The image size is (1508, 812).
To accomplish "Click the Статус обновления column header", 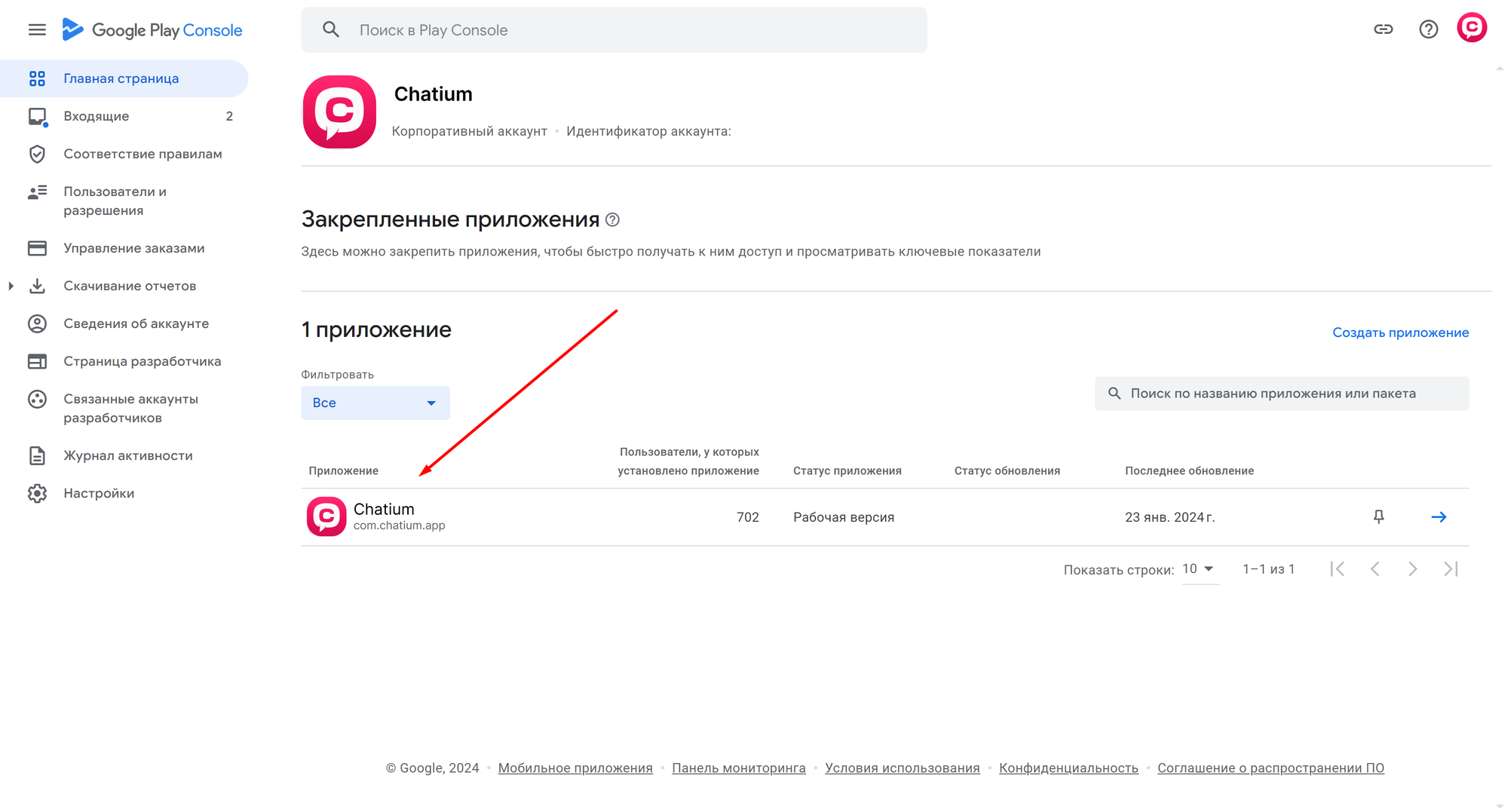I will point(1007,470).
